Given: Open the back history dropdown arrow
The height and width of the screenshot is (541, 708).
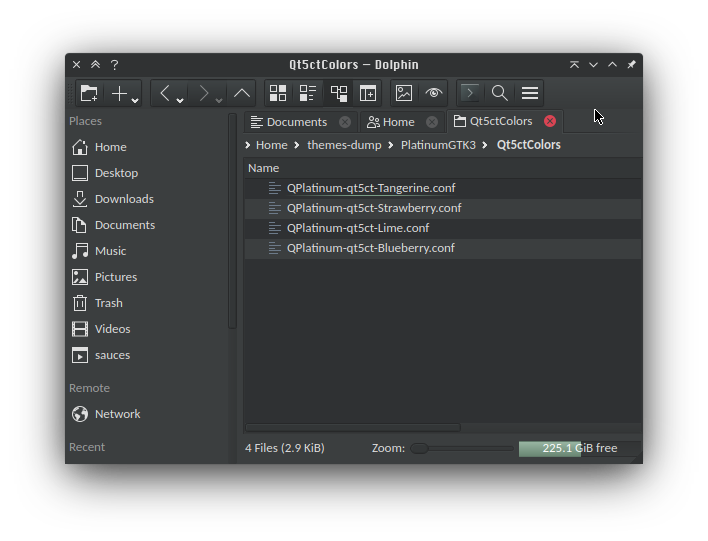Looking at the screenshot, I should coord(180,100).
